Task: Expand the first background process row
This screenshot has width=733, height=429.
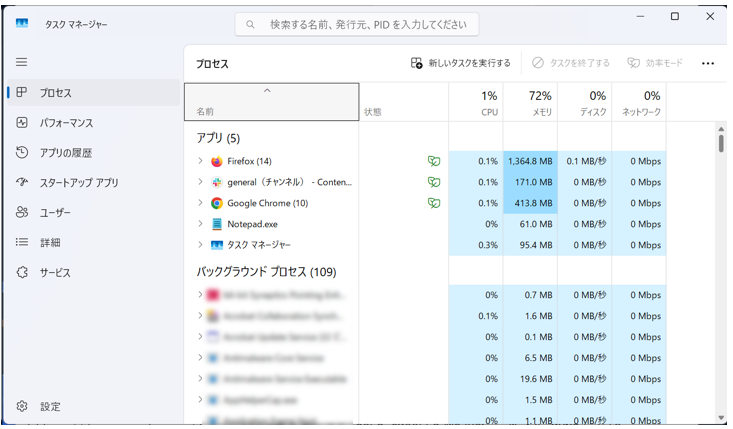Action: pos(200,294)
